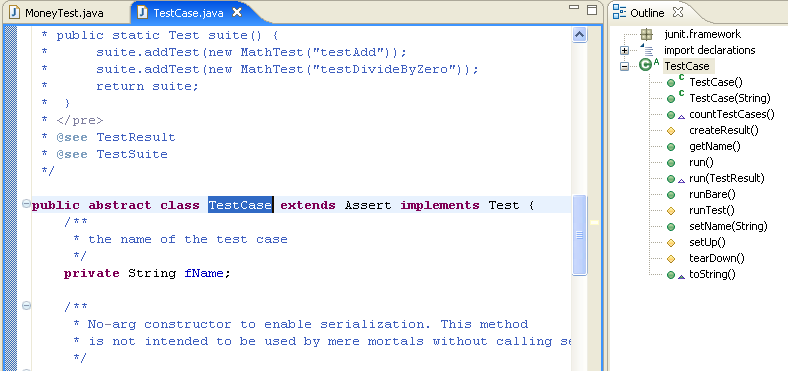Select runTest() in the Outline
The image size is (788, 371).
coord(712,210)
